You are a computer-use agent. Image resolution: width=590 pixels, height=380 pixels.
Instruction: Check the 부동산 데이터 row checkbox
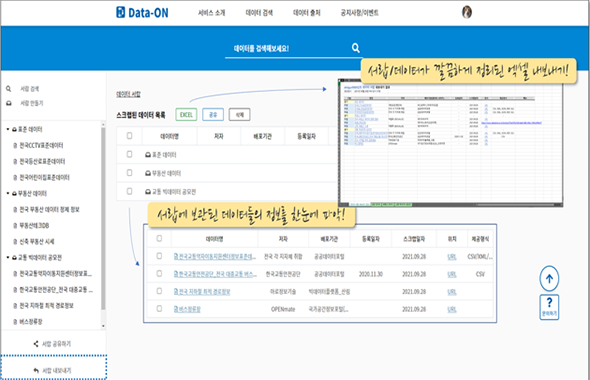click(x=129, y=173)
